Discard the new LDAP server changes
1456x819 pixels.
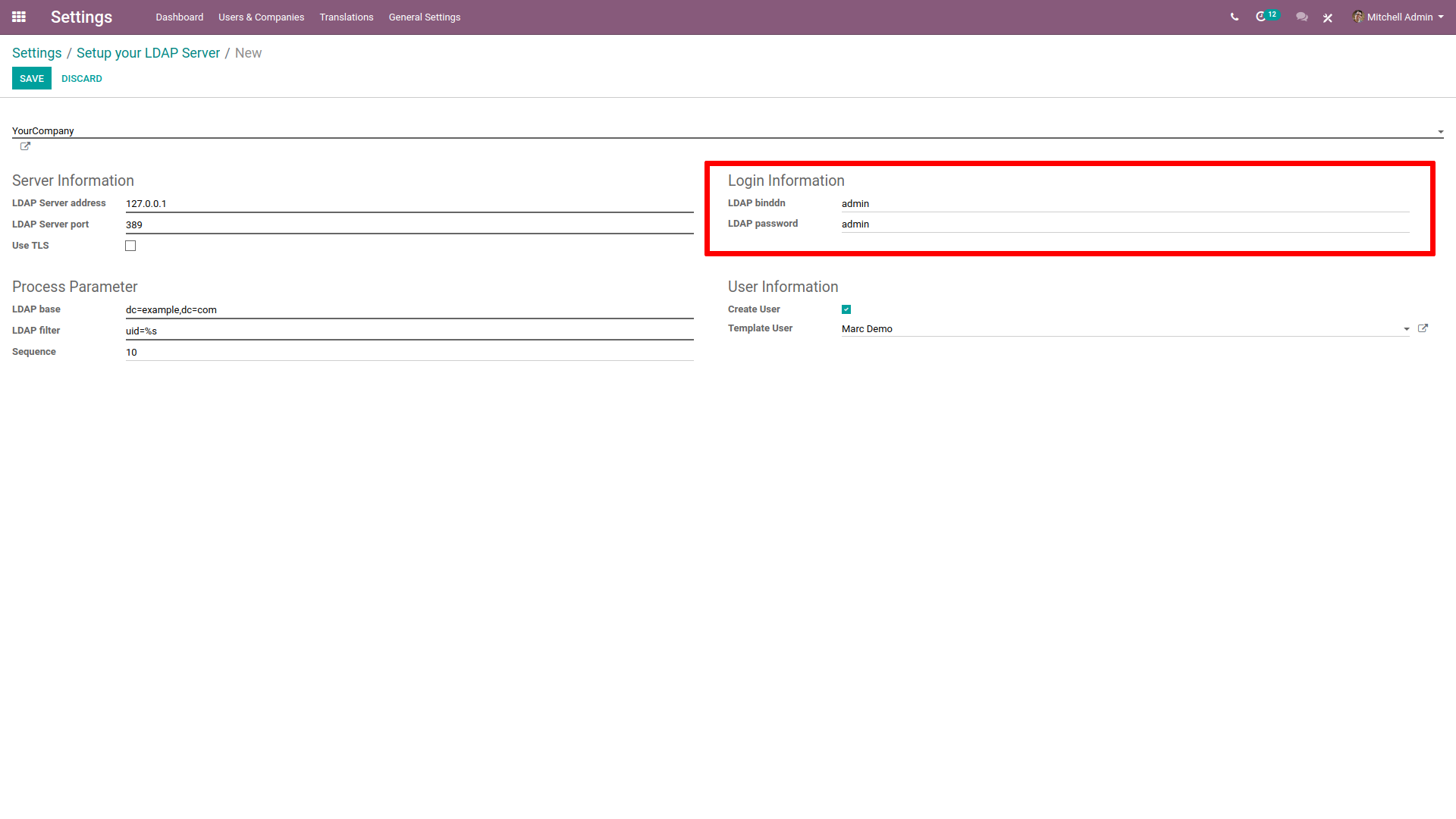point(81,79)
